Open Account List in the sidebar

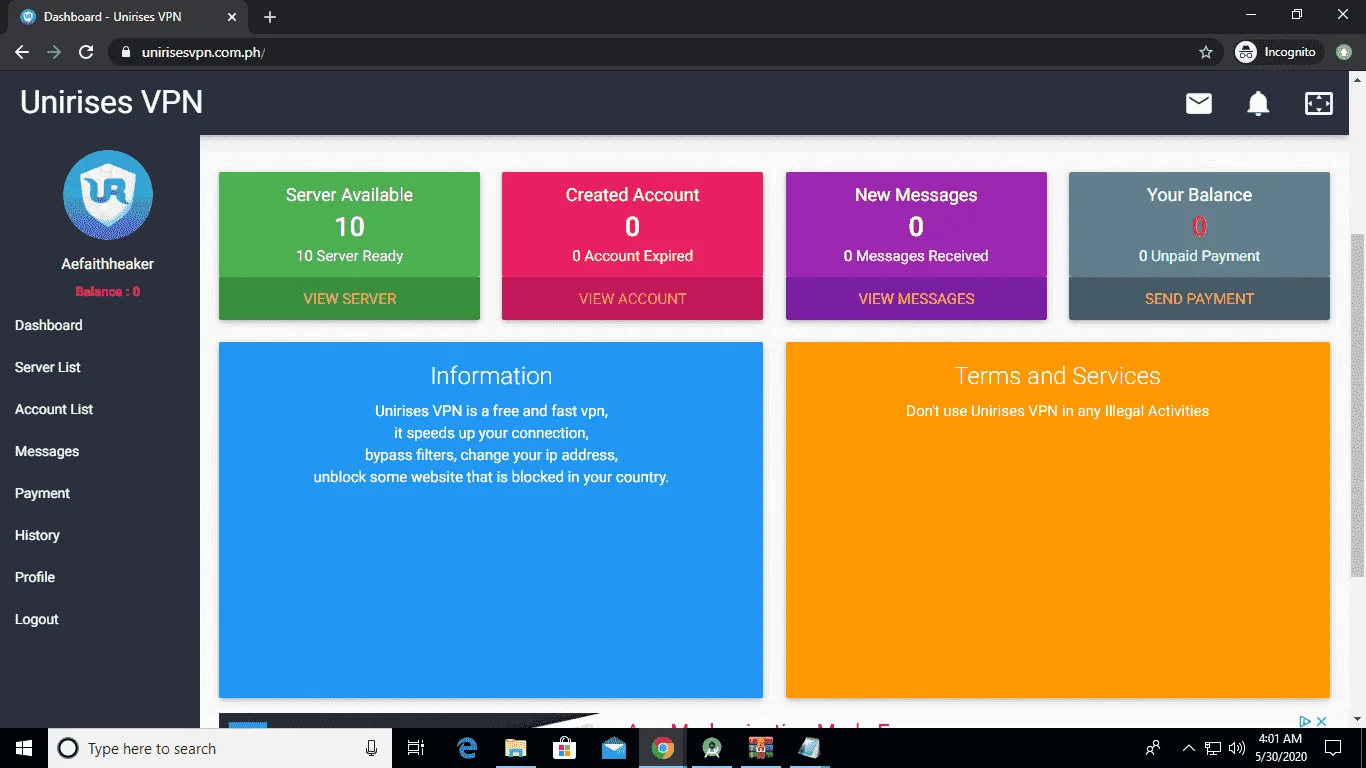click(54, 409)
